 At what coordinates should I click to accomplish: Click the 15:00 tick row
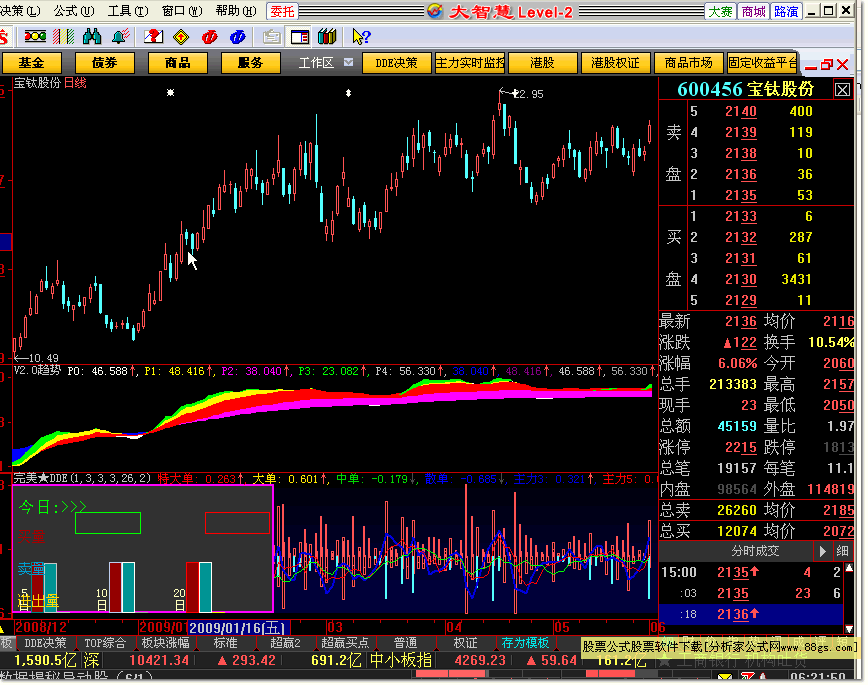pyautogui.click(x=750, y=573)
